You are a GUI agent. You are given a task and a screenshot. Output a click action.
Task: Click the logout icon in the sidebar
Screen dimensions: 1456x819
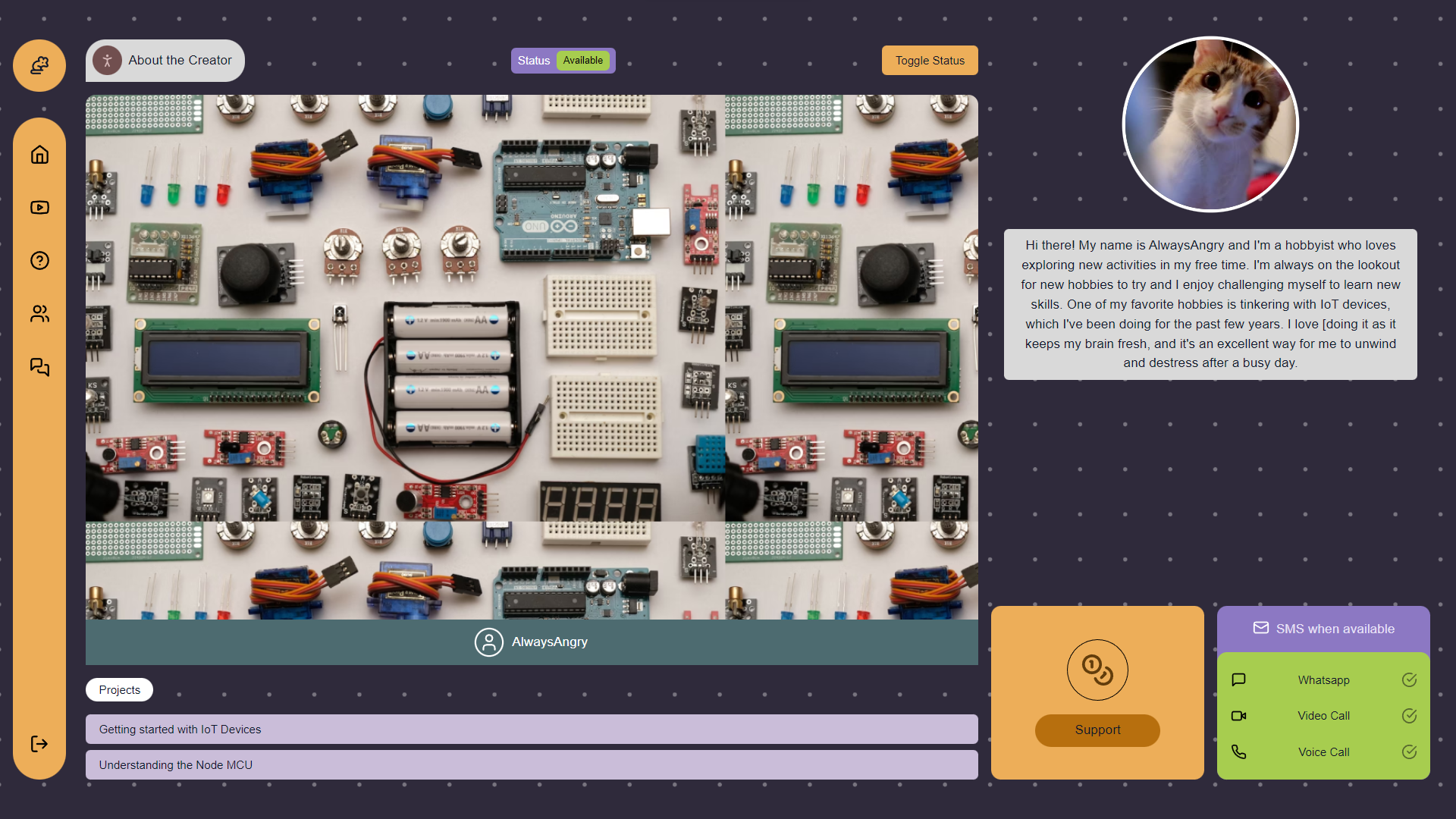39,744
